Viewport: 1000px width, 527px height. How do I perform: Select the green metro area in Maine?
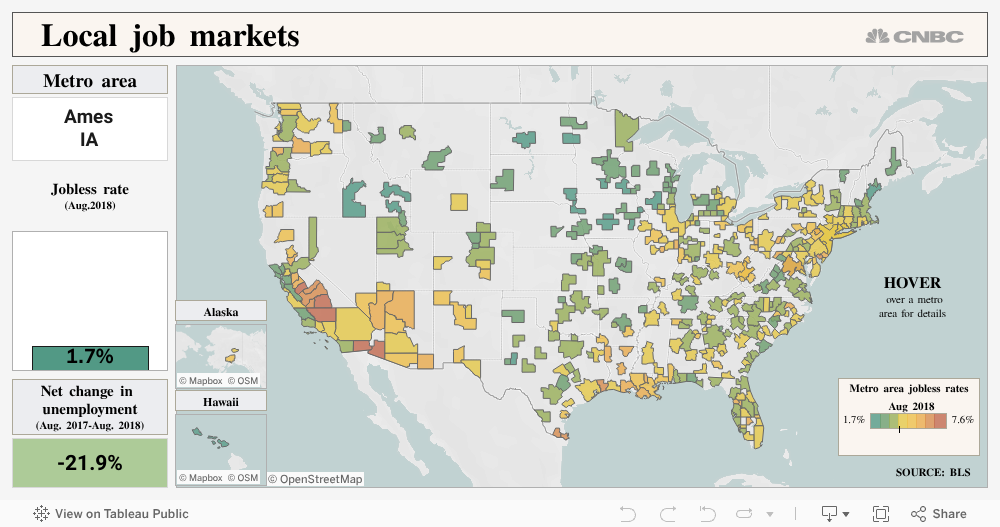(893, 163)
